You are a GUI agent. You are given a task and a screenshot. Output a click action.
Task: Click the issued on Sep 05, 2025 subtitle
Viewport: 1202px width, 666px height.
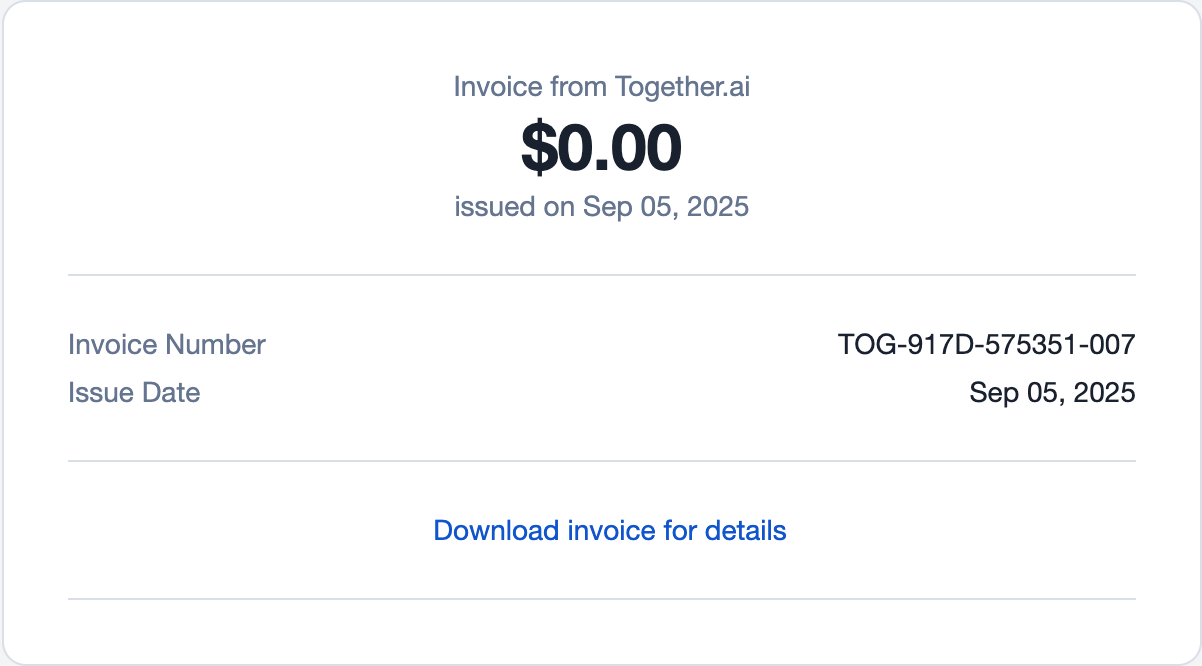[x=601, y=207]
